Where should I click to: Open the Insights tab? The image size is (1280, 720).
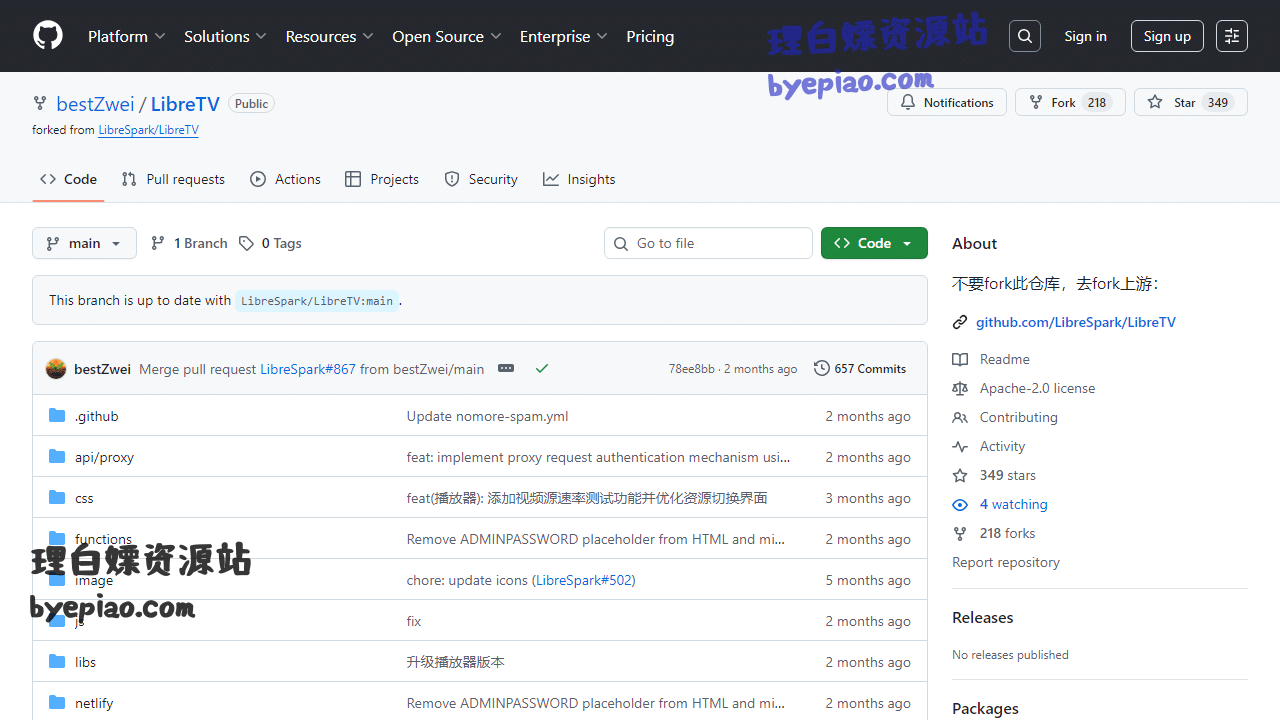579,179
